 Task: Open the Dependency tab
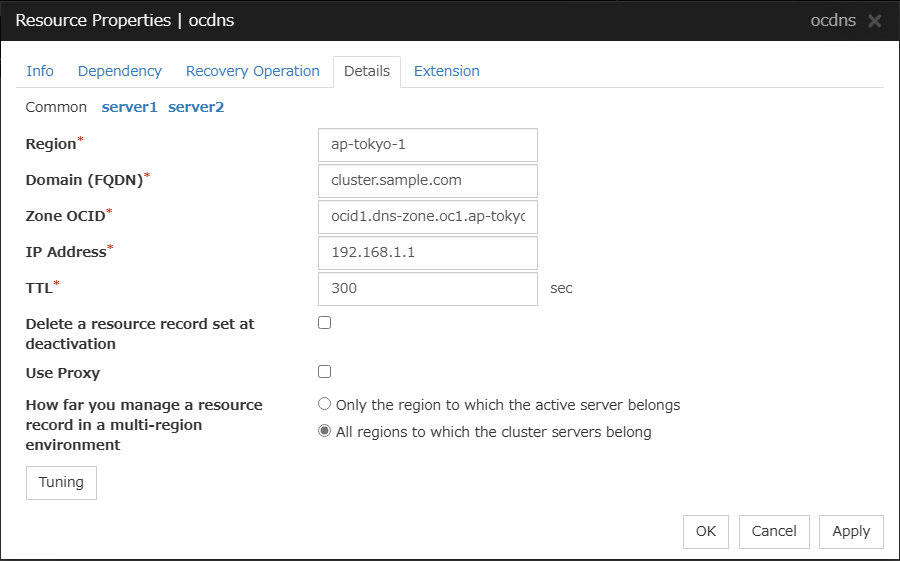coord(119,72)
